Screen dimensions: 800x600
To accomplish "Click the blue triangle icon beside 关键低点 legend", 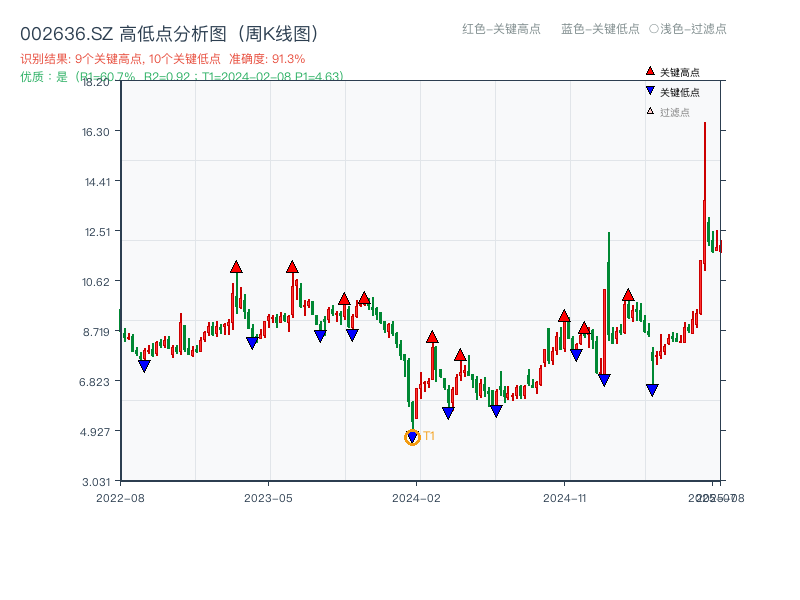I will click(x=650, y=91).
